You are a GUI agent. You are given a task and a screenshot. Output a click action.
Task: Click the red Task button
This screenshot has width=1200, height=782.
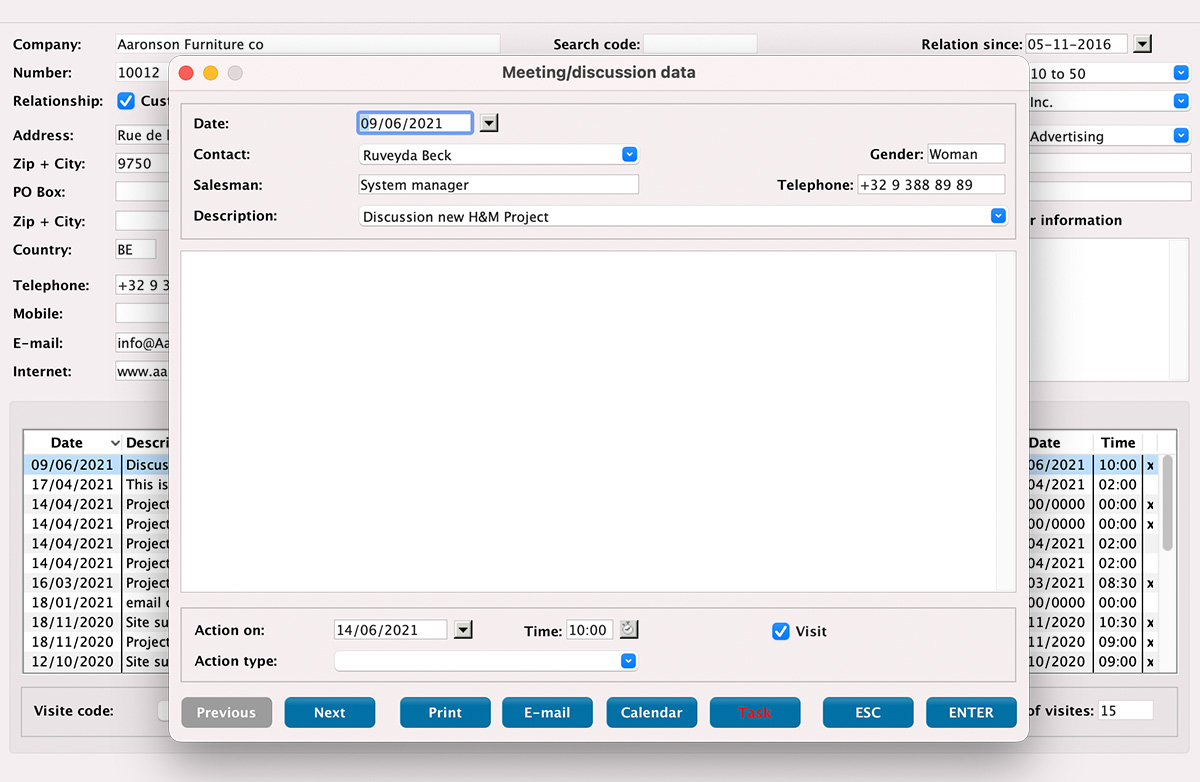(755, 712)
